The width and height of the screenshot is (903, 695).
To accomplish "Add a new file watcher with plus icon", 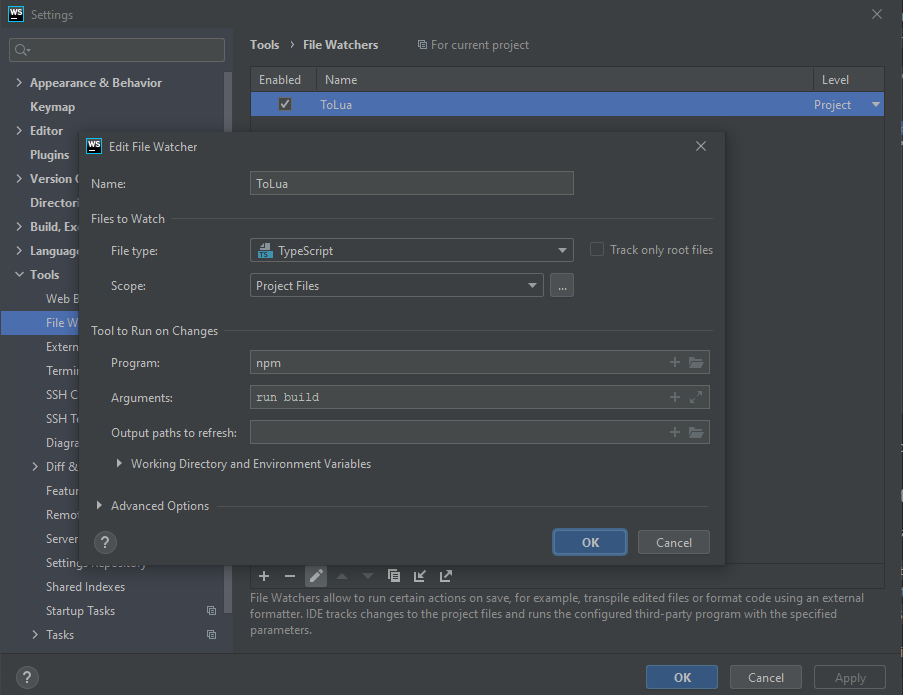I will coord(264,576).
